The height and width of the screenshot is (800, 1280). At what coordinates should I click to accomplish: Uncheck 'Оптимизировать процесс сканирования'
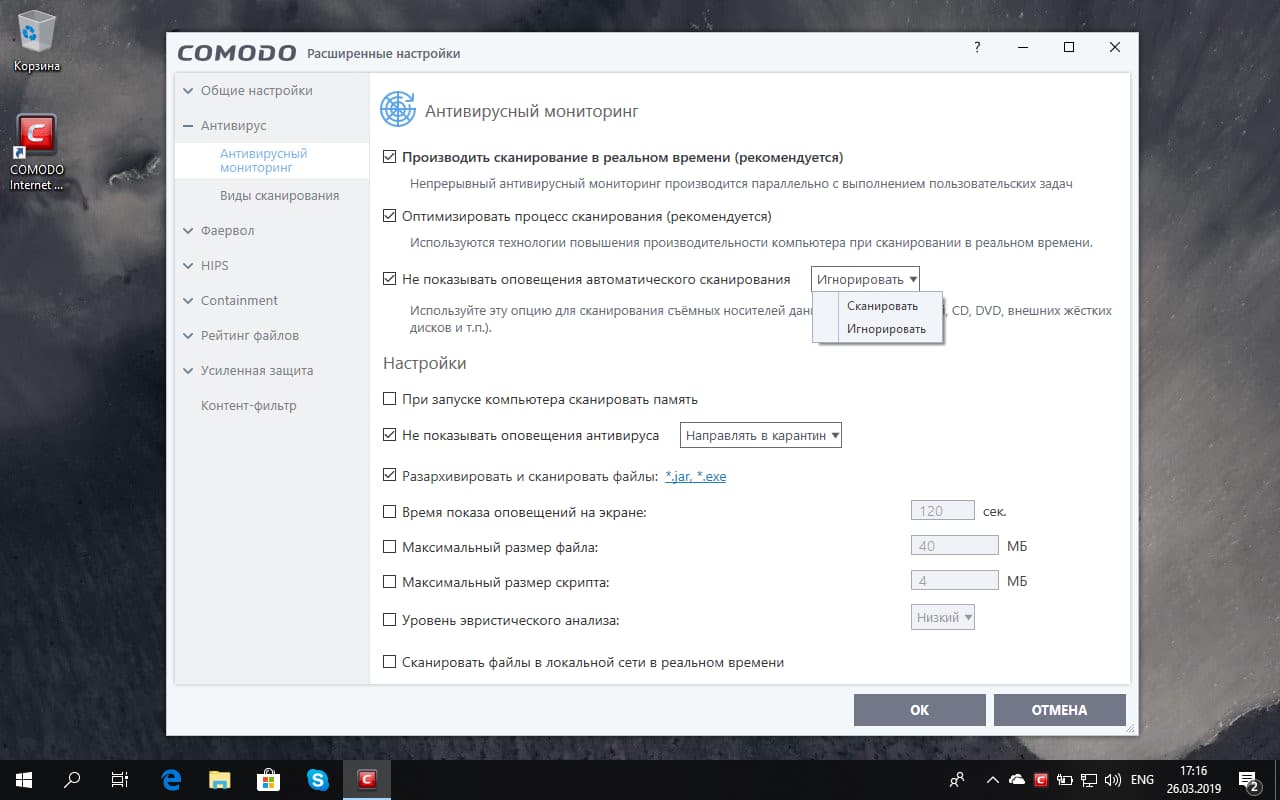pos(390,216)
